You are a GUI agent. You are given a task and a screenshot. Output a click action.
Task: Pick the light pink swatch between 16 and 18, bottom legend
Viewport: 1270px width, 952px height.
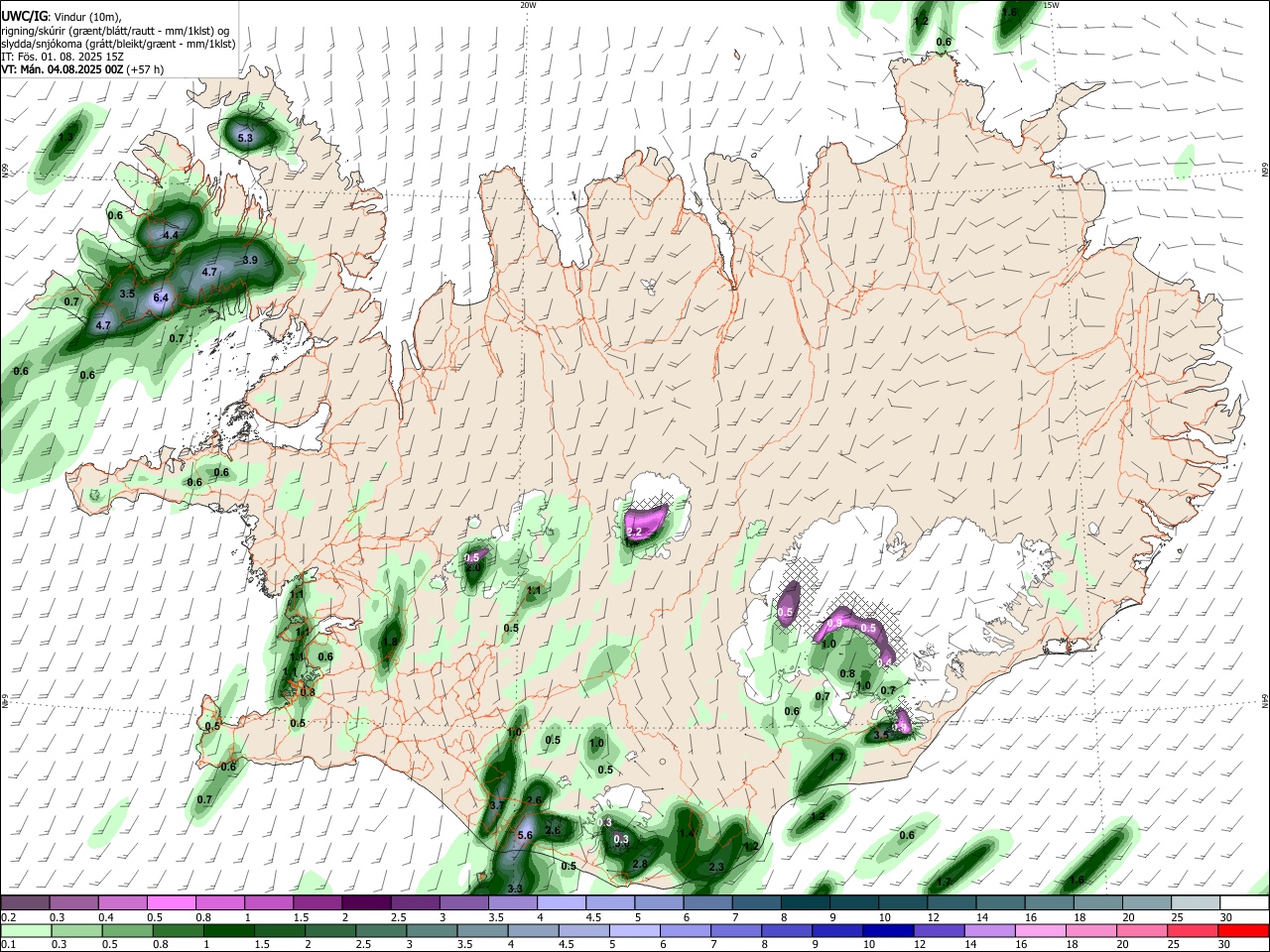click(x=1041, y=930)
